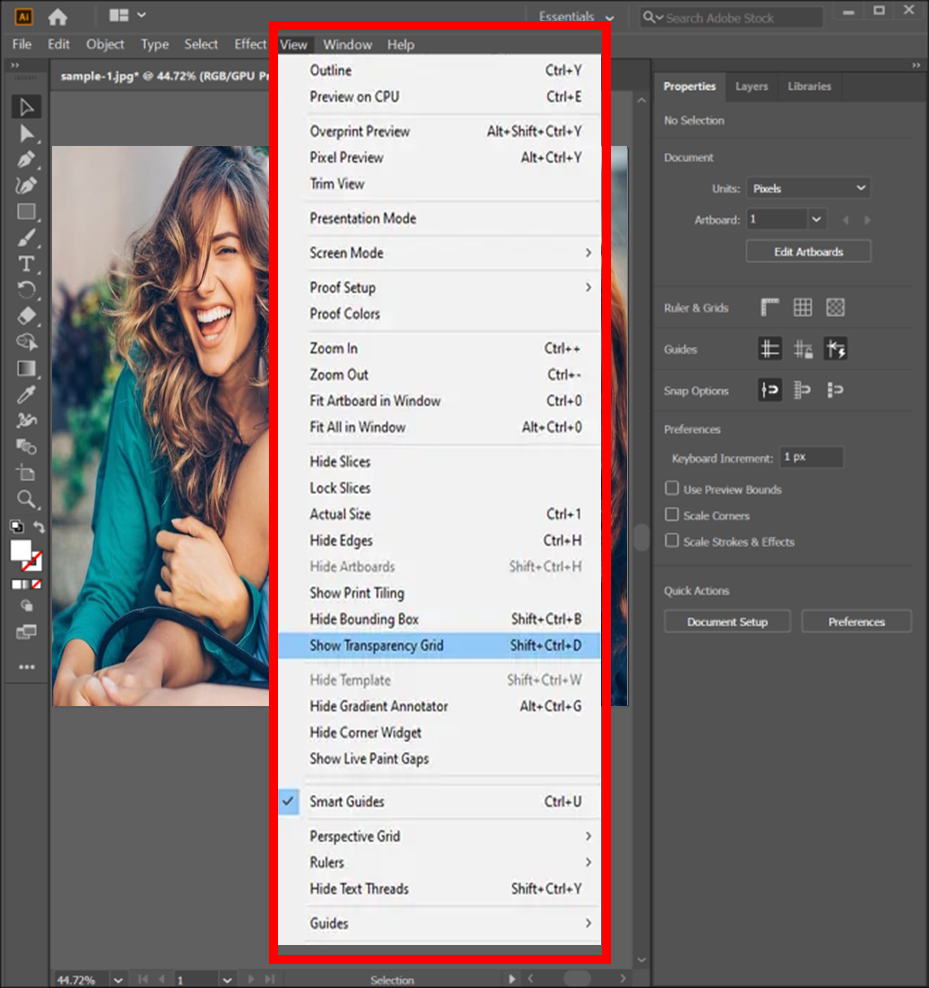Choose Show Transparency Grid
929x988 pixels.
coord(439,645)
